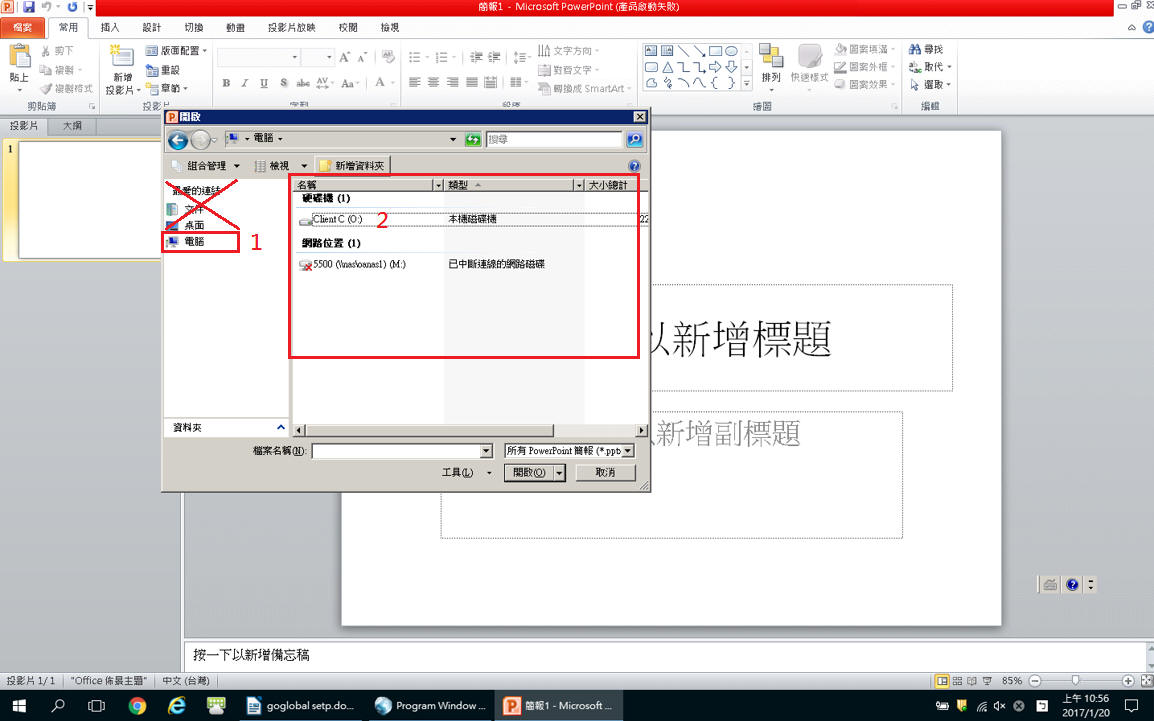Click the Back arrow in Open dialog
The height and width of the screenshot is (721, 1154).
coord(178,140)
